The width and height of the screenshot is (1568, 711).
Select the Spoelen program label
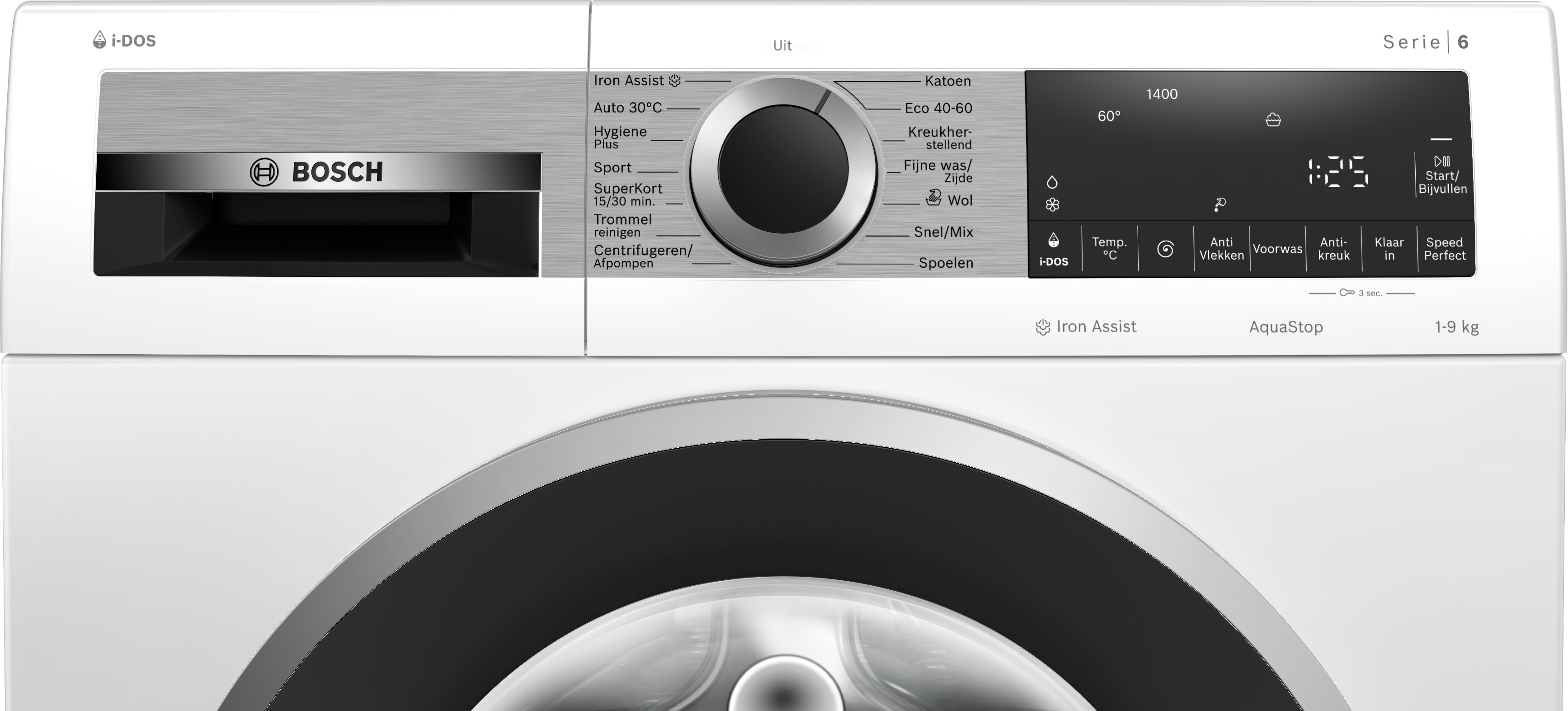tap(946, 263)
